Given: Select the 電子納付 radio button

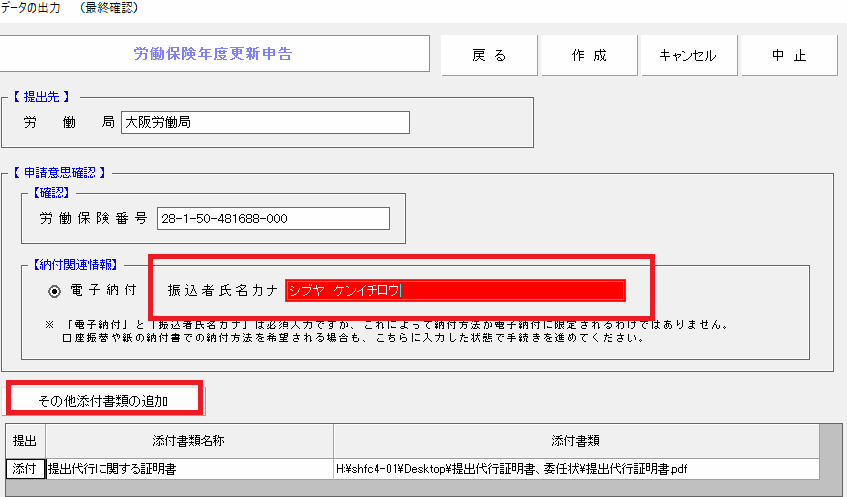Looking at the screenshot, I should (x=55, y=291).
